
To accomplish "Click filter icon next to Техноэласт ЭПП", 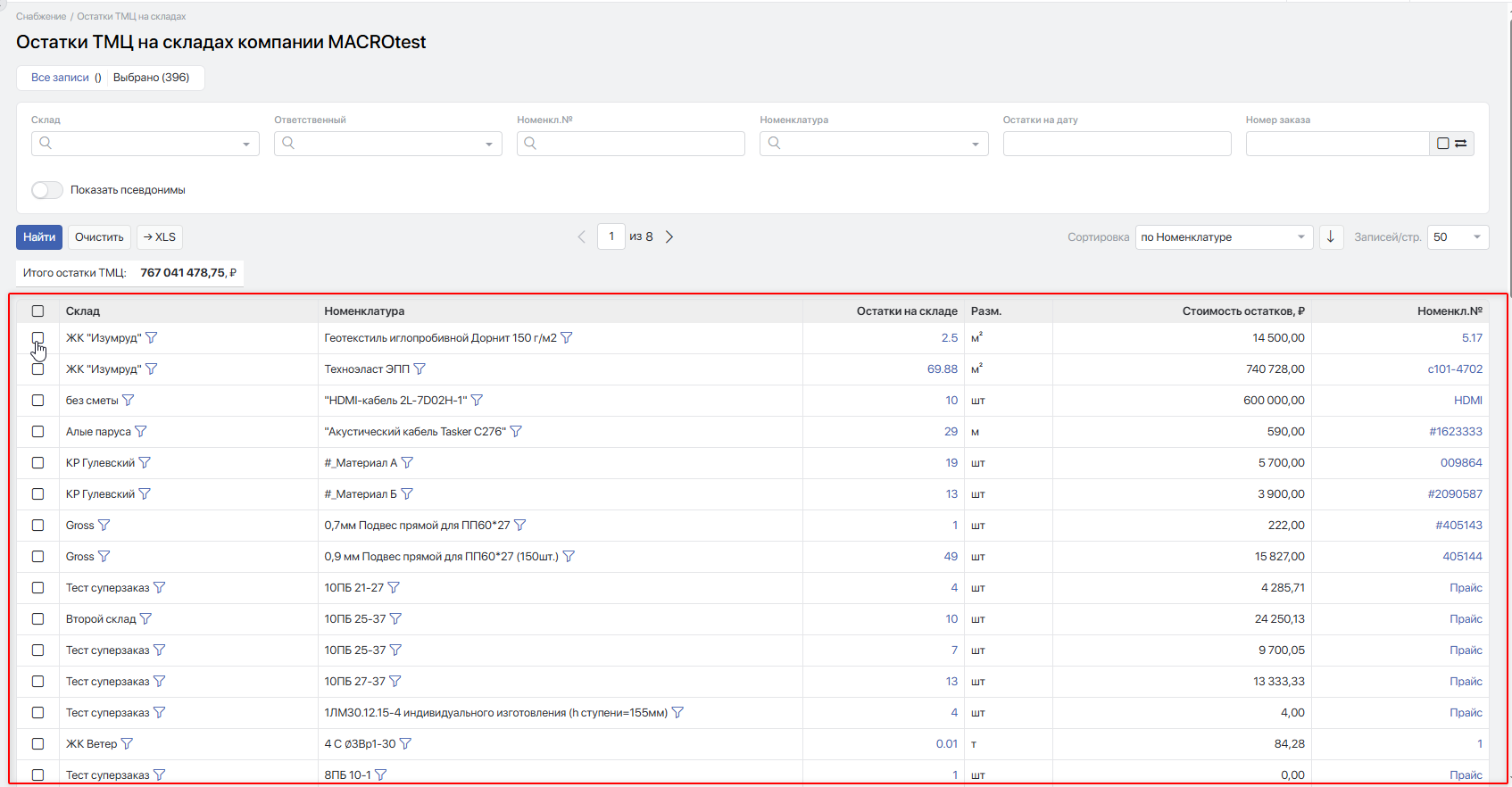I will pos(420,369).
